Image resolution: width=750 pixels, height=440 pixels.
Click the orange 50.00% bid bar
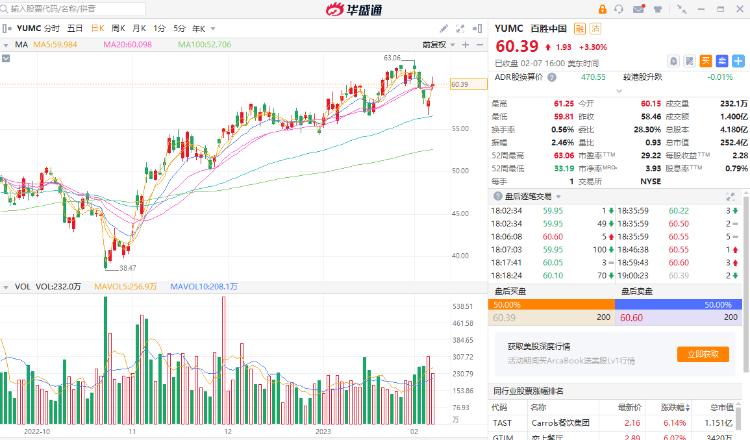pyautogui.click(x=551, y=304)
